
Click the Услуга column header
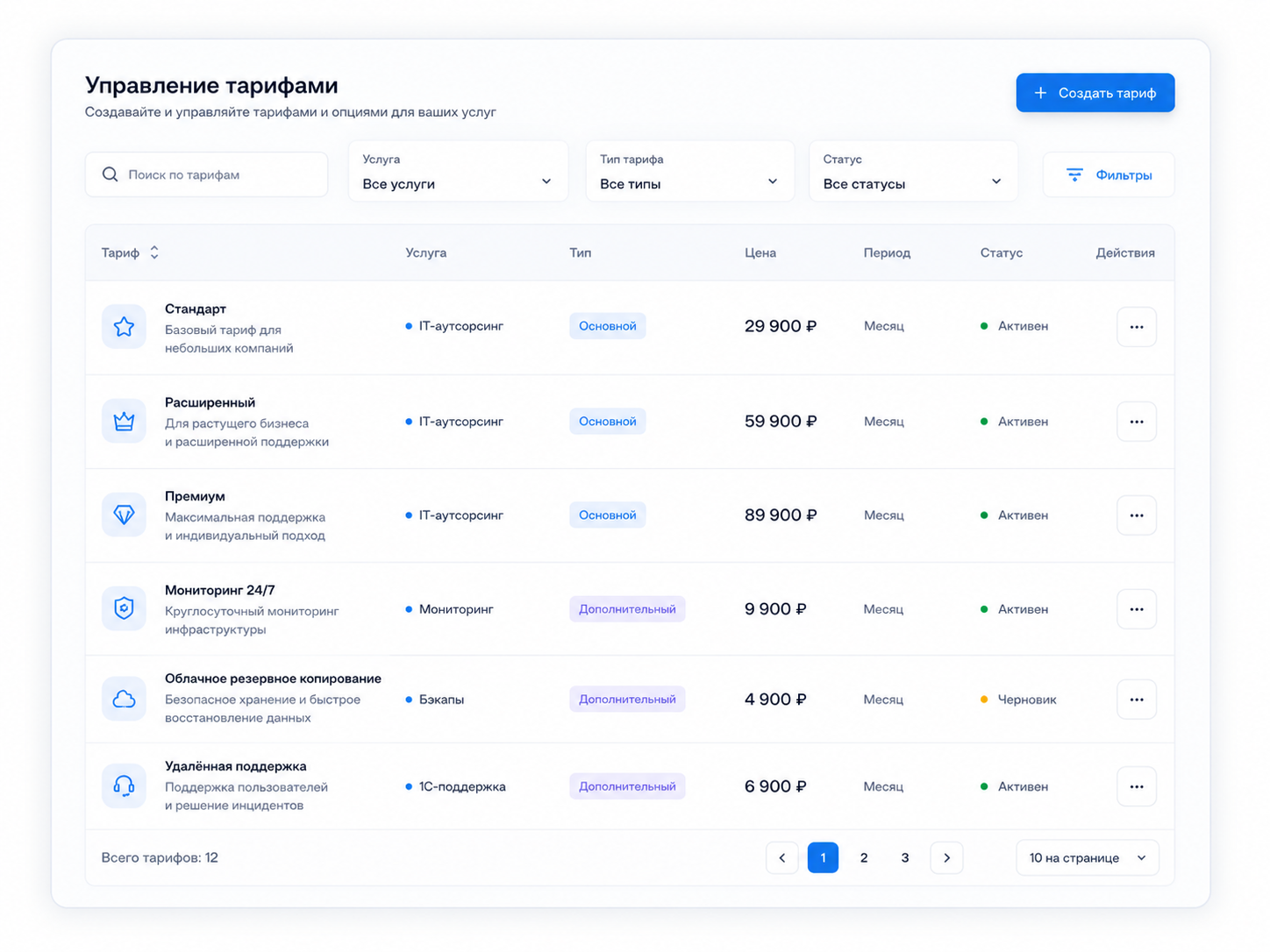click(x=426, y=252)
